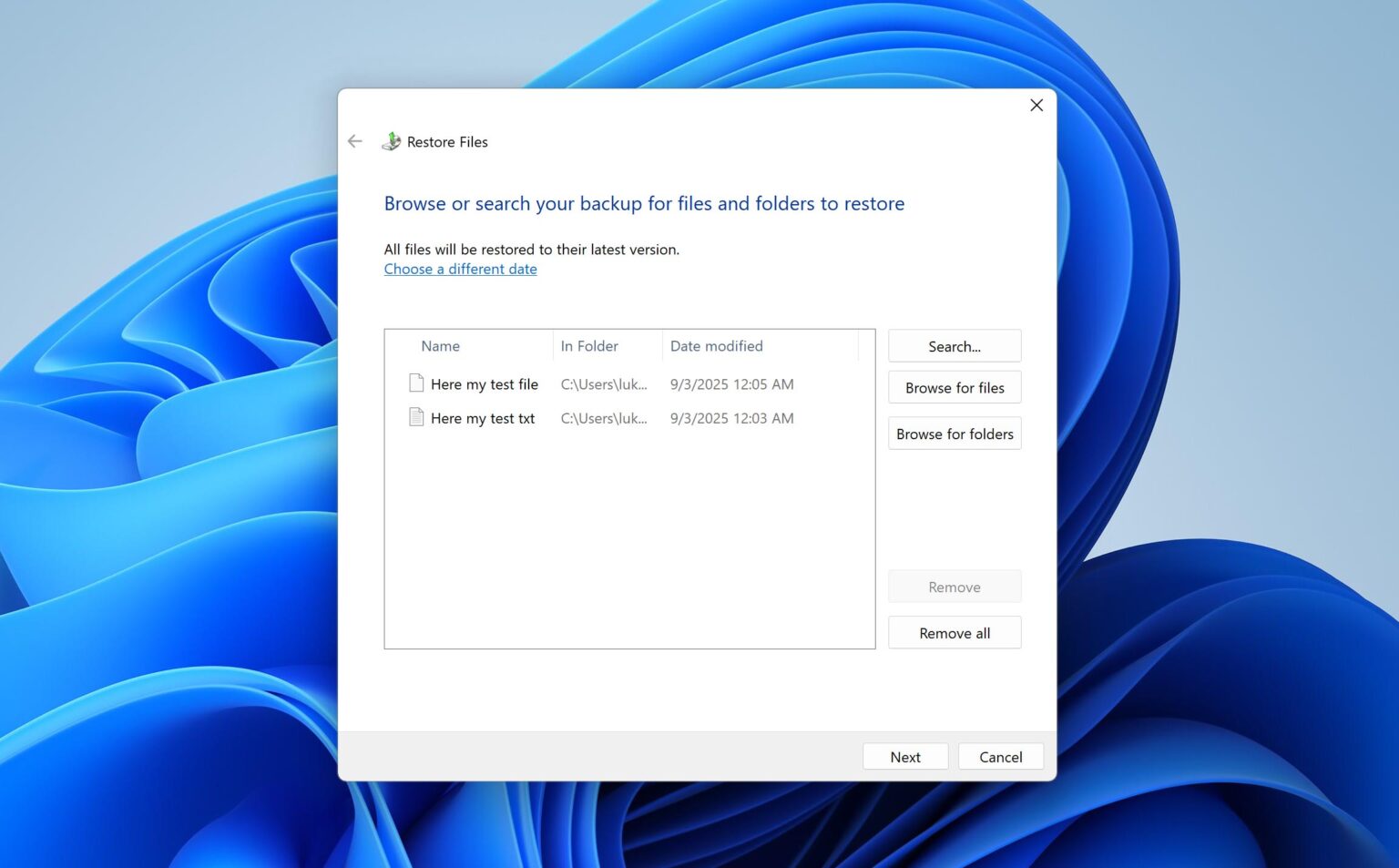Select the Here my test file entry
1399x868 pixels.
(x=485, y=383)
